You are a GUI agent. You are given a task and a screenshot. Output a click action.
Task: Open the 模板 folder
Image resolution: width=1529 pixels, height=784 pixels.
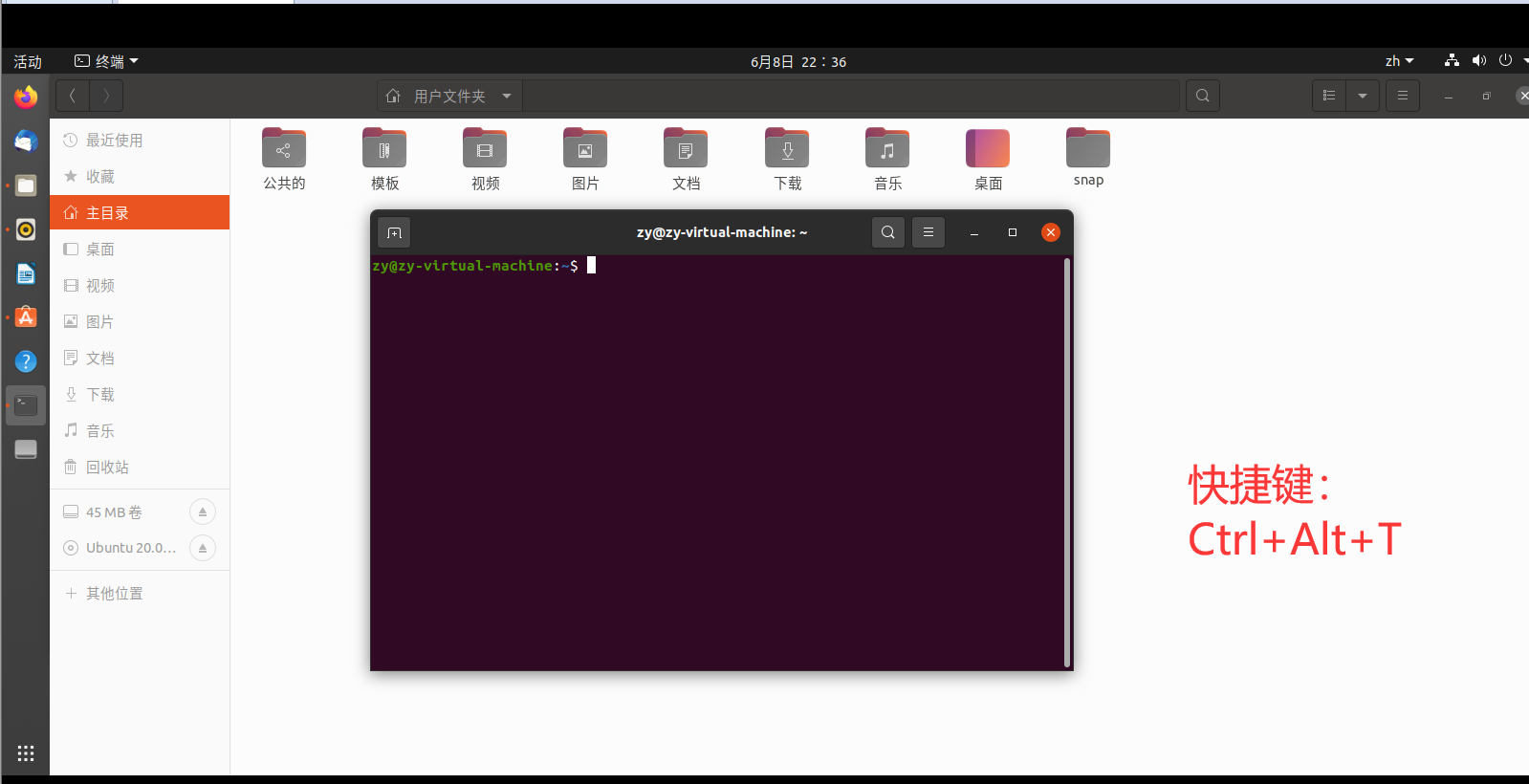384,160
